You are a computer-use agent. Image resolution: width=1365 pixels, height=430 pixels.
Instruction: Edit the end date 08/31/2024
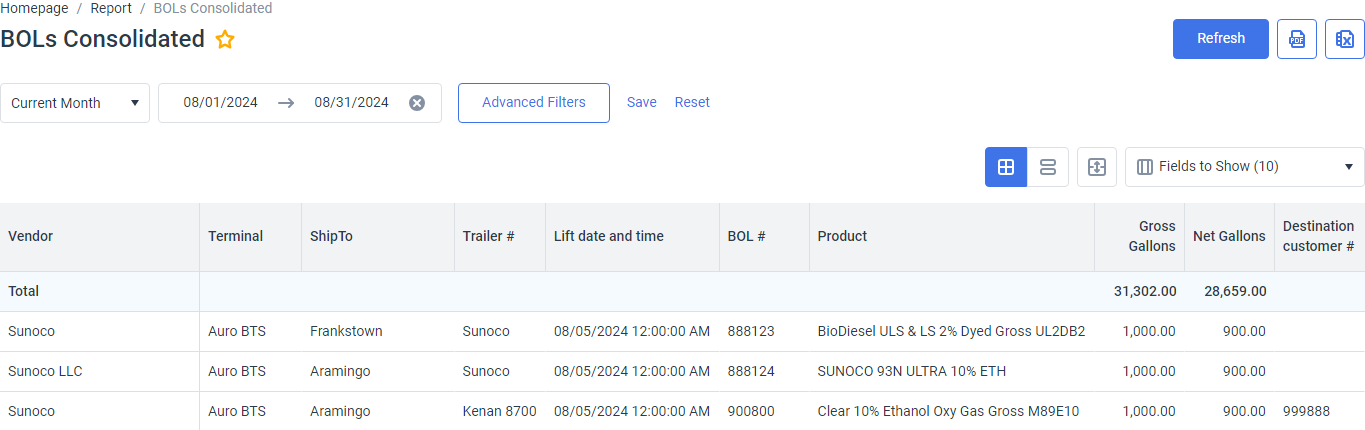(352, 102)
